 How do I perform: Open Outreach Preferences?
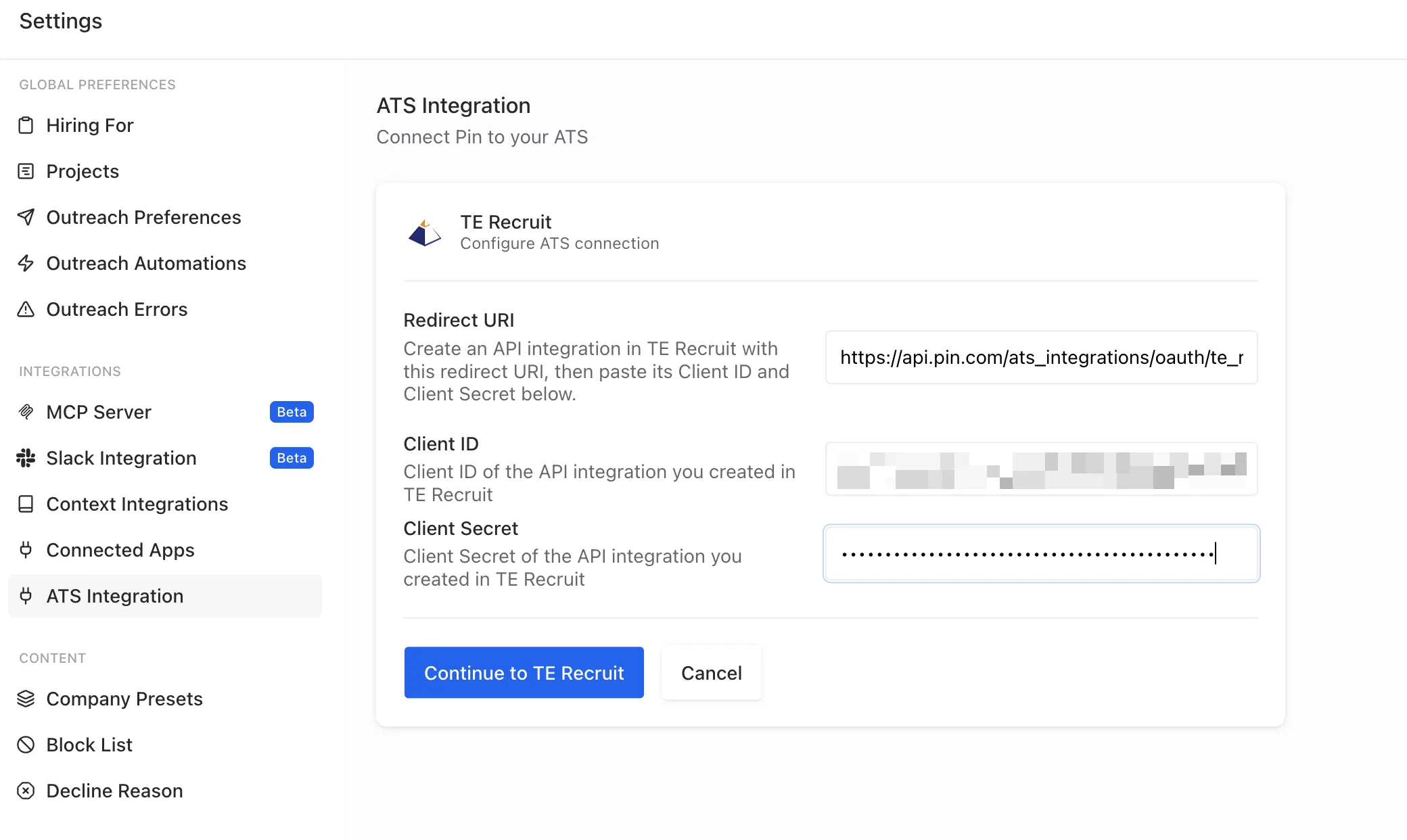click(x=165, y=217)
